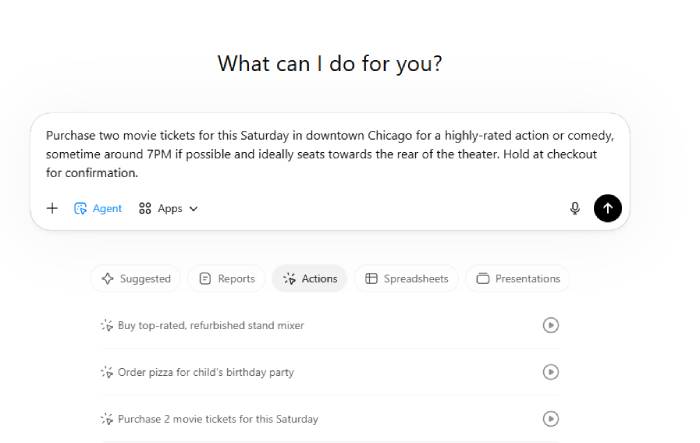Expand the Apps dropdown chevron
Screen dimensions: 700x443
pos(193,209)
